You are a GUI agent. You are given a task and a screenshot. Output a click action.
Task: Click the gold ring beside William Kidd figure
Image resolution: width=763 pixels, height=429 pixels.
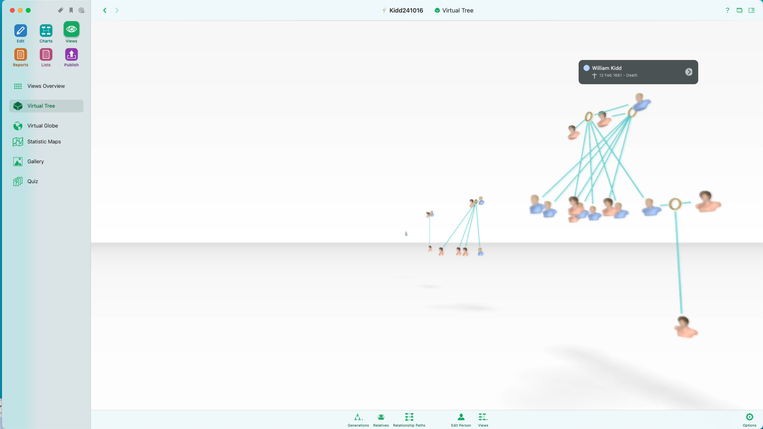(x=632, y=113)
